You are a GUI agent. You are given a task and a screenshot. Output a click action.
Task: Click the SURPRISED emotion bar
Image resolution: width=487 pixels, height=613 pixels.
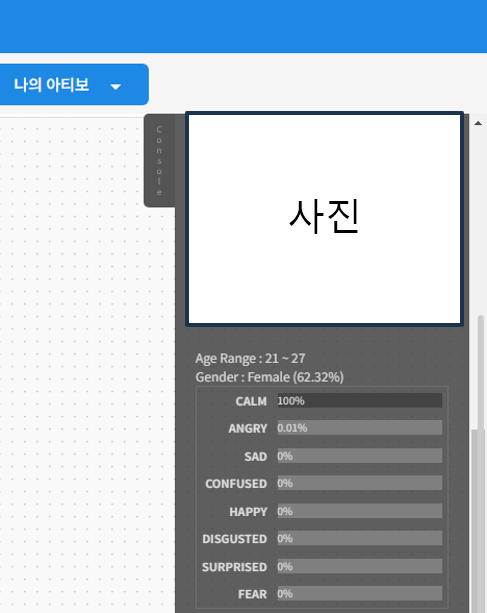(x=360, y=566)
